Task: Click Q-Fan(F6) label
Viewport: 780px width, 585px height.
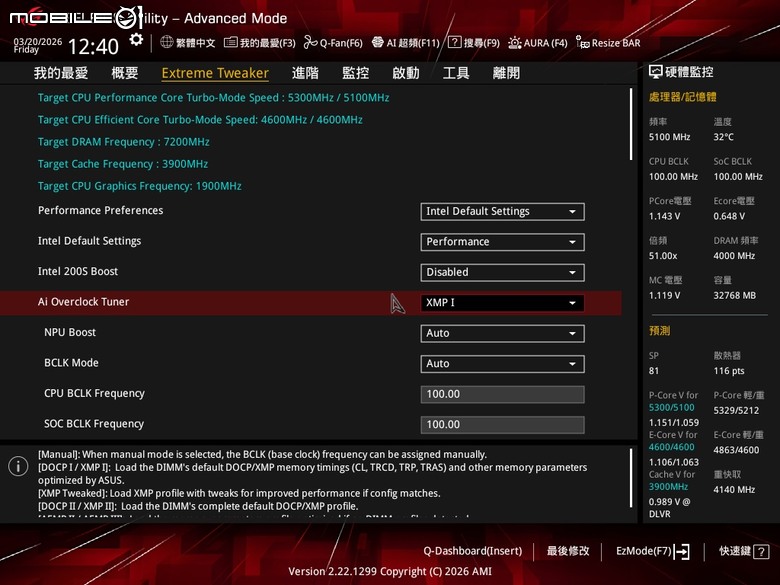Action: pos(341,43)
